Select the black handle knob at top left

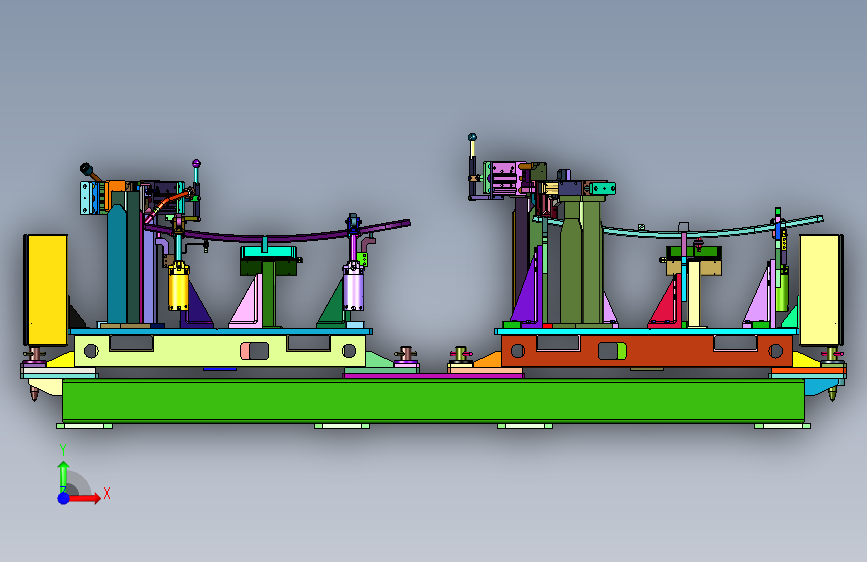point(86,168)
